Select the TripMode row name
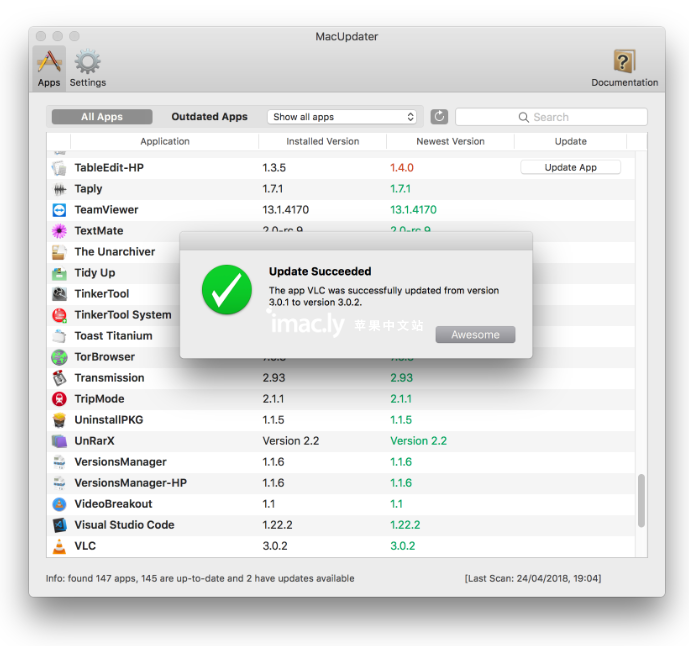Image resolution: width=689 pixels, height=646 pixels. [x=99, y=399]
